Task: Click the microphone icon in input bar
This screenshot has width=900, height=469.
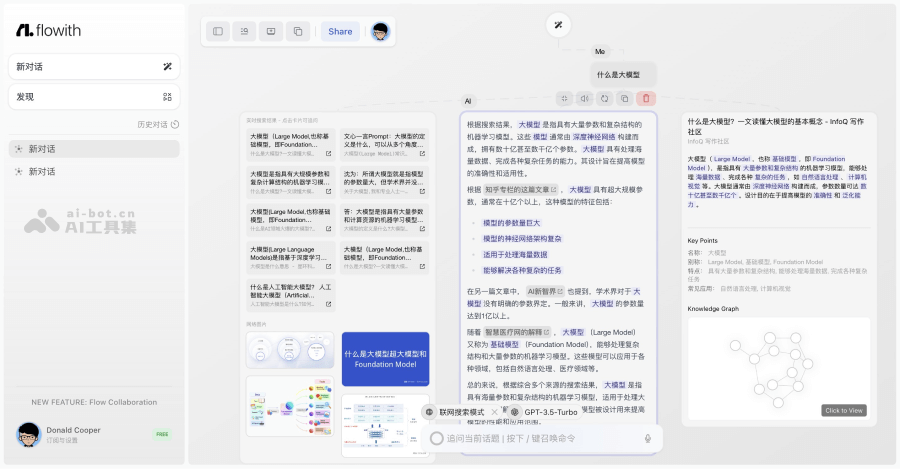Action: pos(647,438)
